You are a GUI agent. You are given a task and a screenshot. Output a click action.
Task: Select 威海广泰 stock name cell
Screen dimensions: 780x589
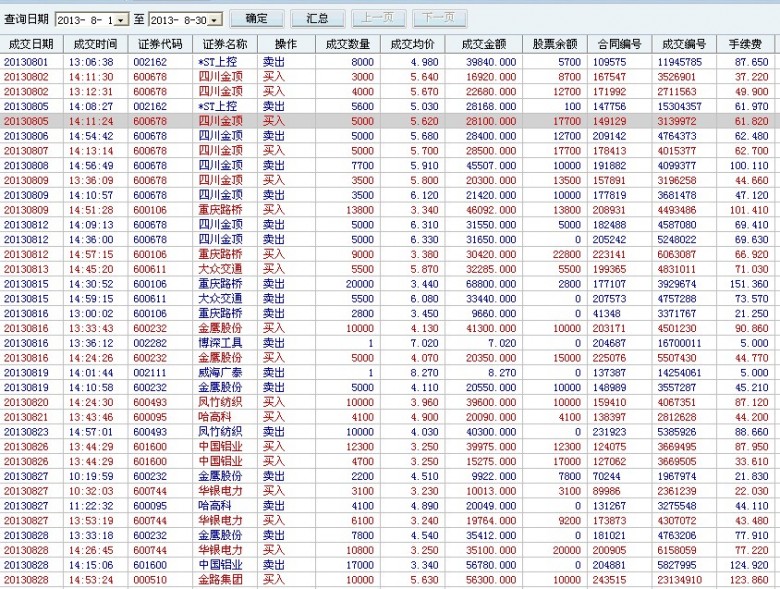point(220,373)
